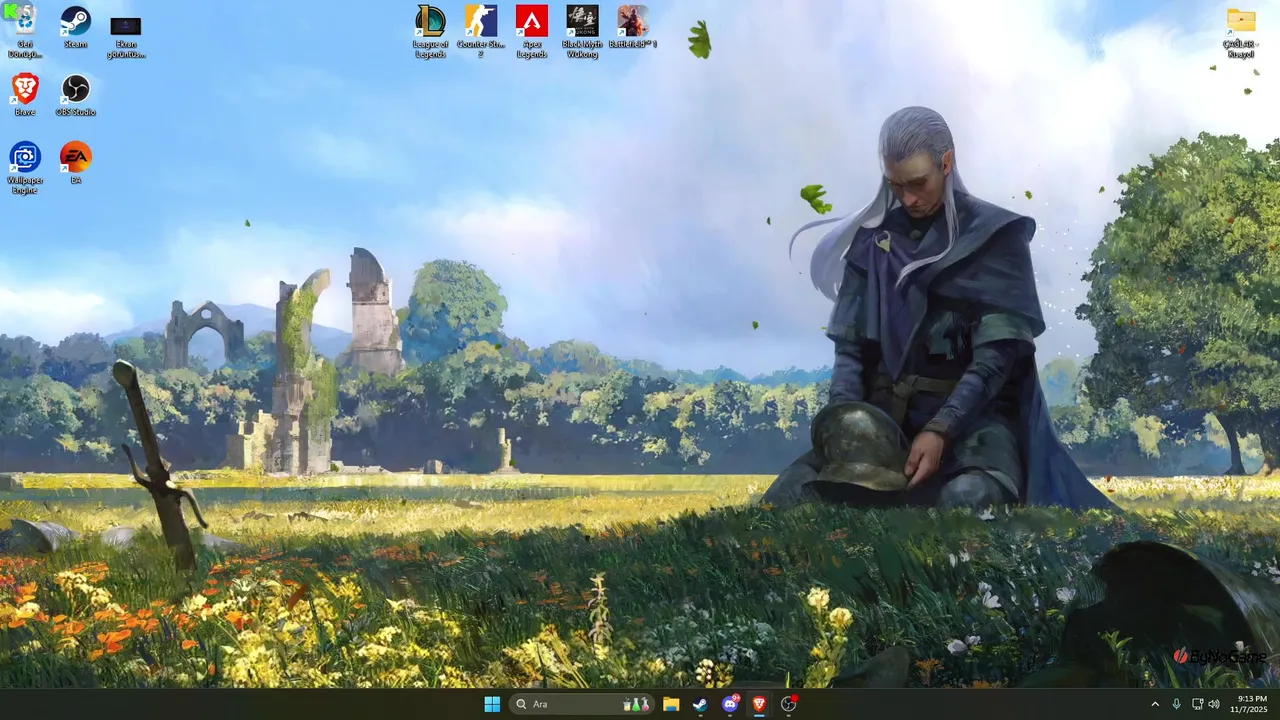Select the League of Legends shortcut
Screen dimensions: 1280x720
pyautogui.click(x=430, y=31)
